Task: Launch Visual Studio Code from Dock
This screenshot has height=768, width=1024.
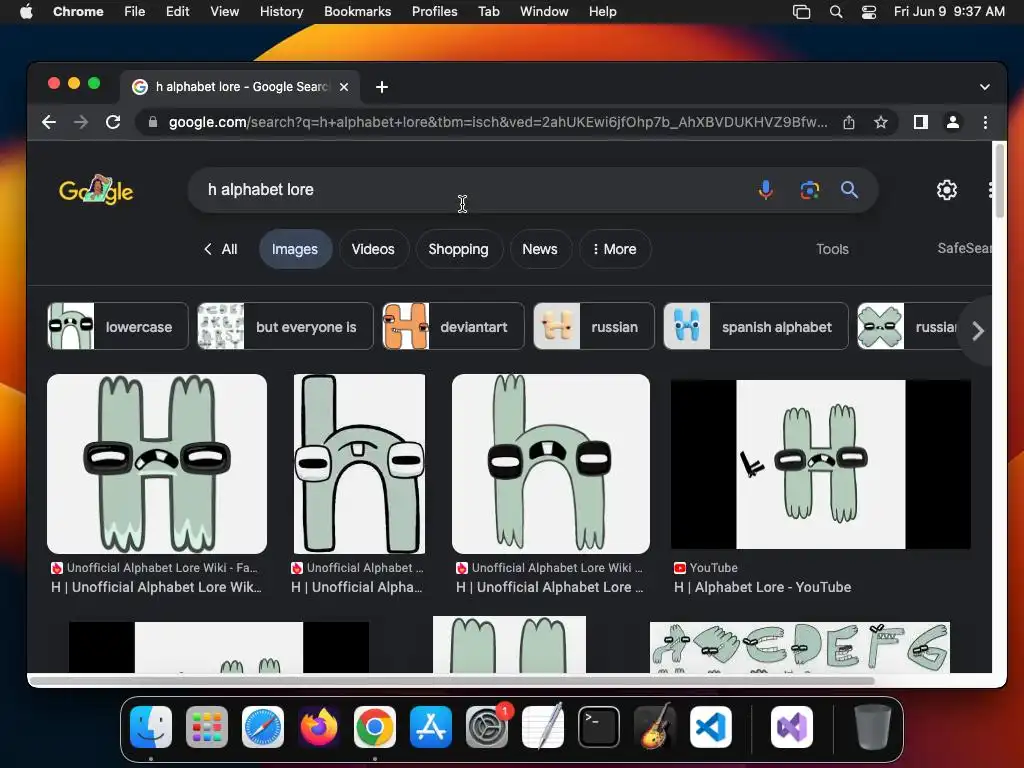Action: click(711, 727)
